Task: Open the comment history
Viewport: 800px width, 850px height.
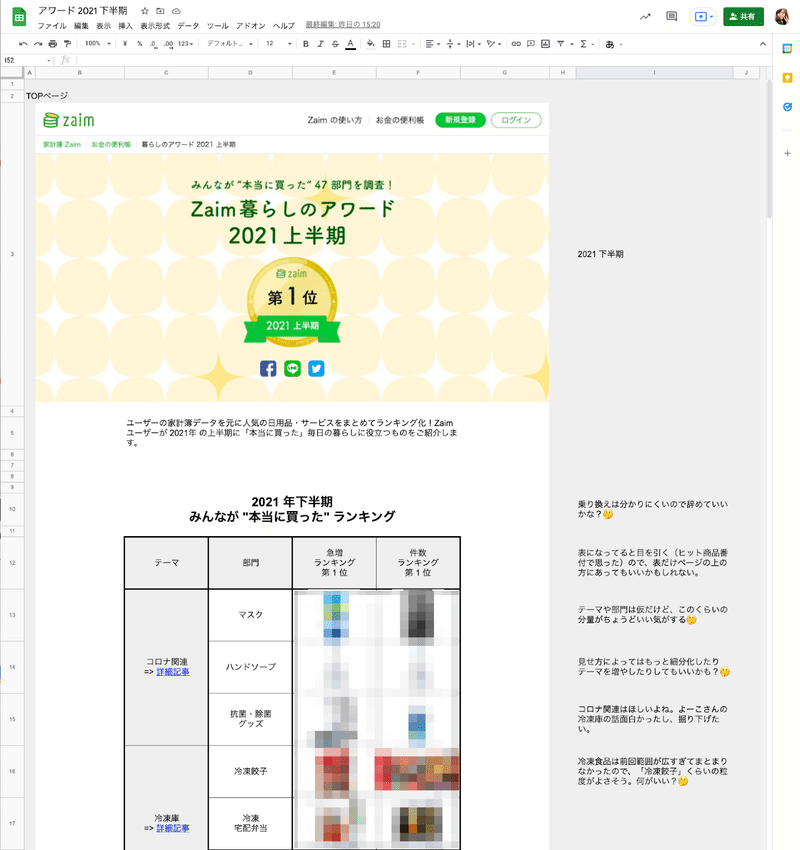Action: click(672, 17)
